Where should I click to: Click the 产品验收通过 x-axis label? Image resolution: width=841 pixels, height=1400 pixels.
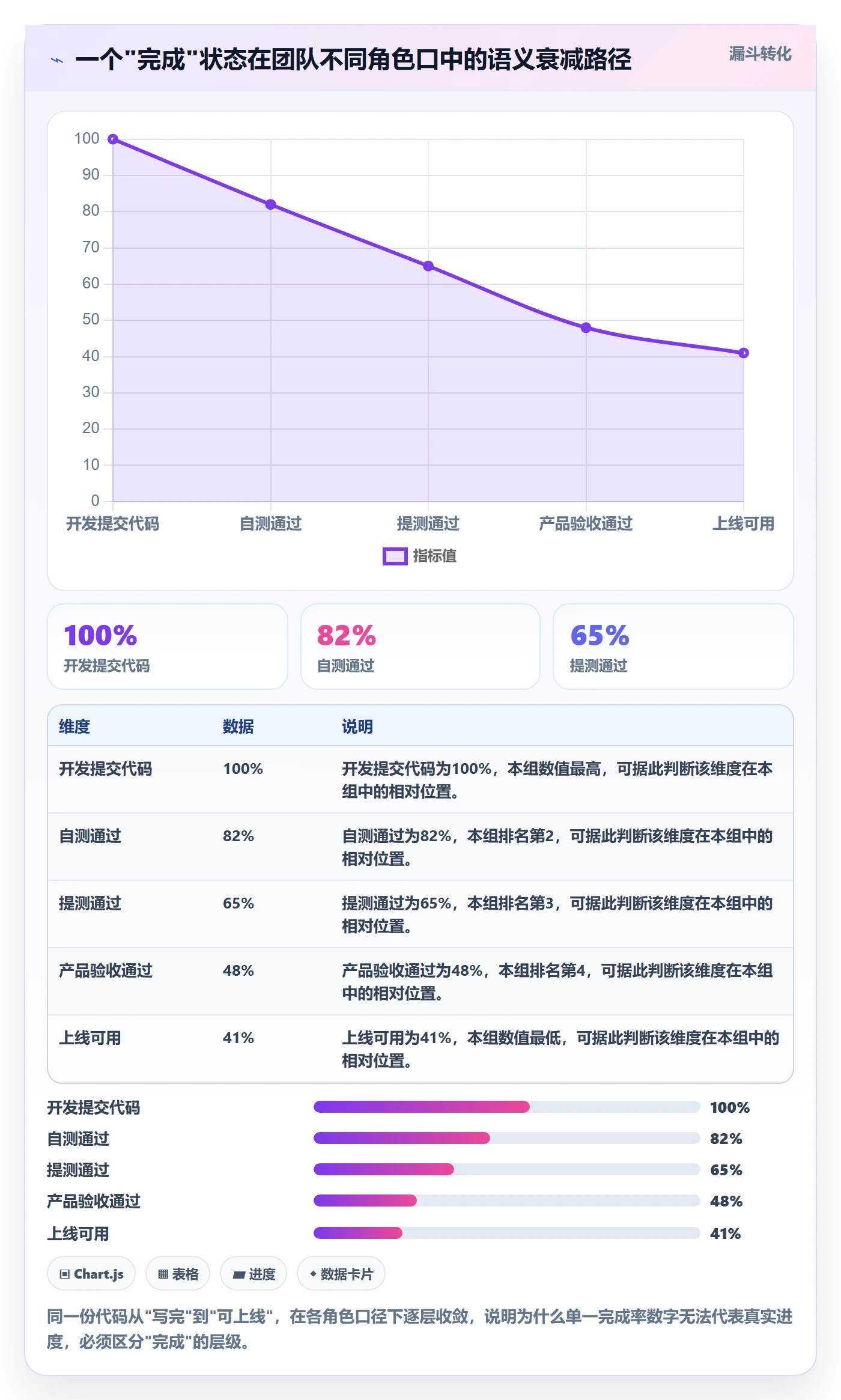click(586, 523)
